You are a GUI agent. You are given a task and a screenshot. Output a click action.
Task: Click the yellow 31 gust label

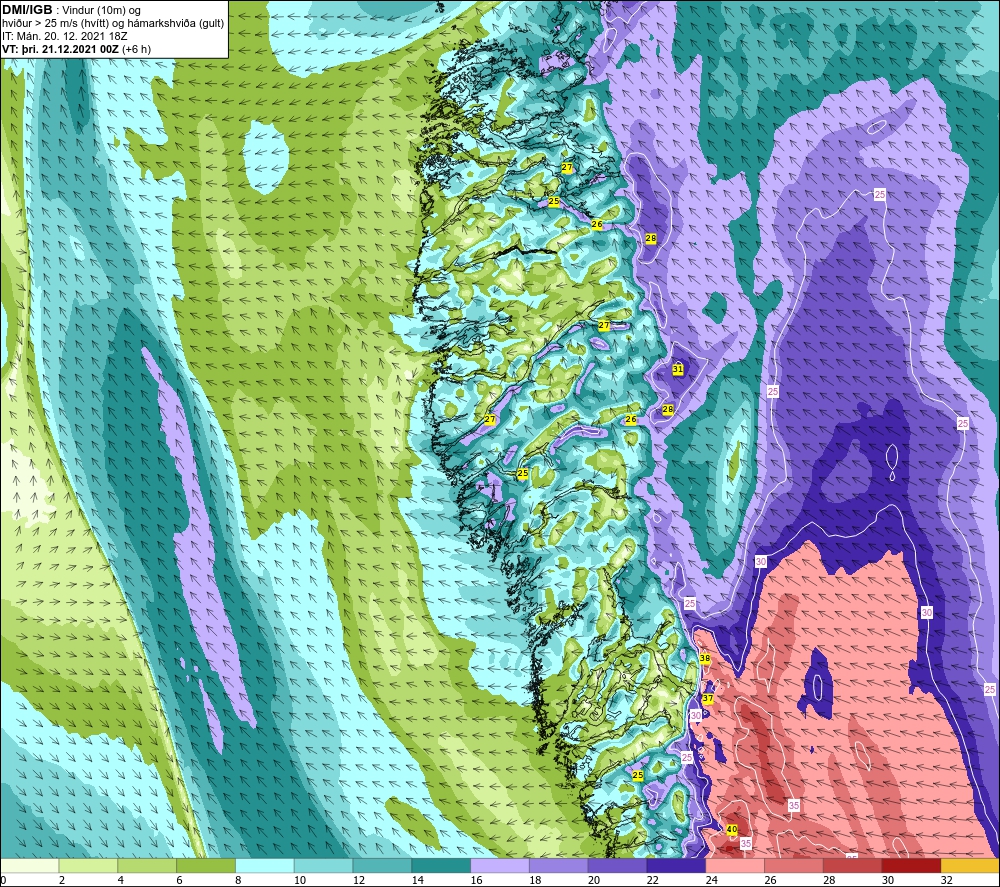(x=678, y=369)
